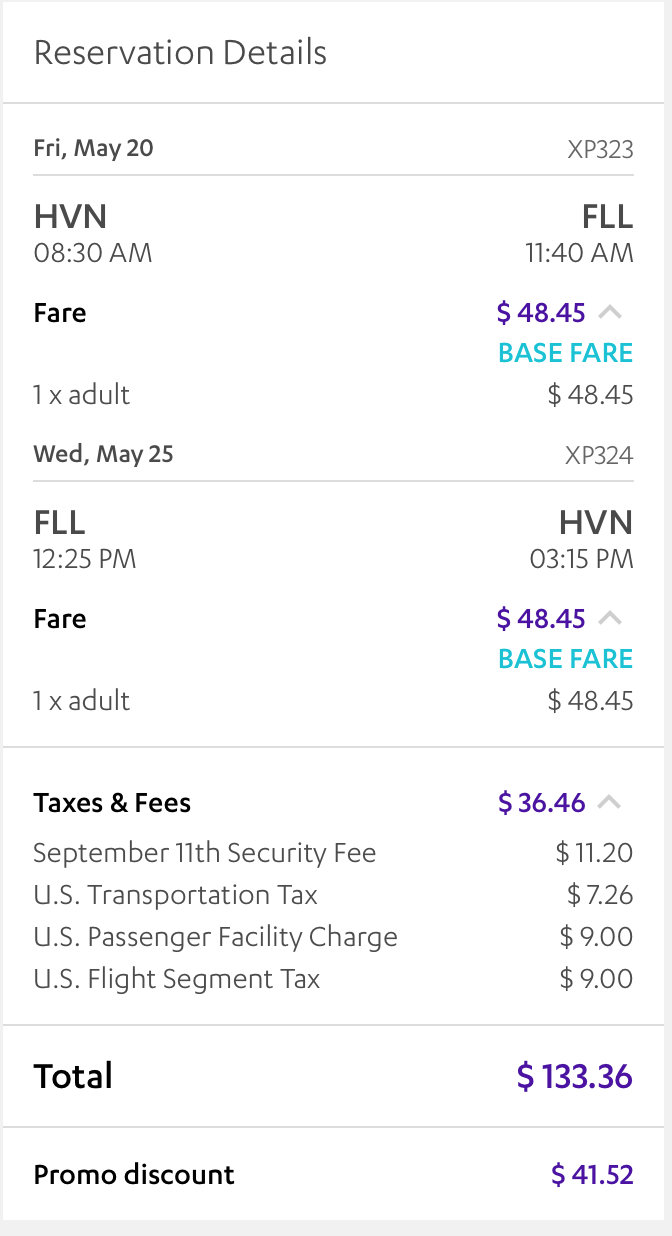The height and width of the screenshot is (1236, 672).
Task: Collapse the outbound fare breakdown chevron
Action: point(611,313)
